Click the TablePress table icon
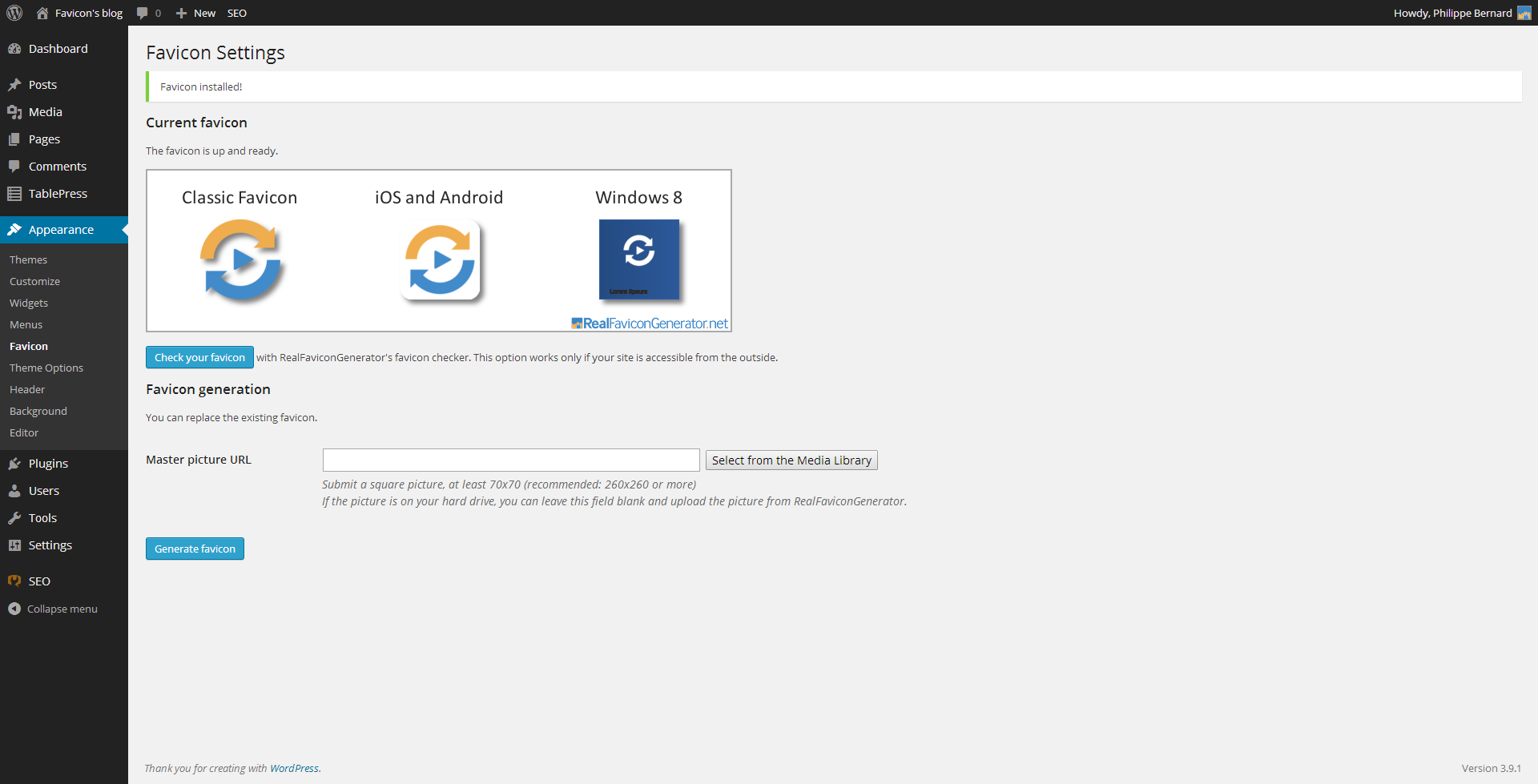 [14, 193]
